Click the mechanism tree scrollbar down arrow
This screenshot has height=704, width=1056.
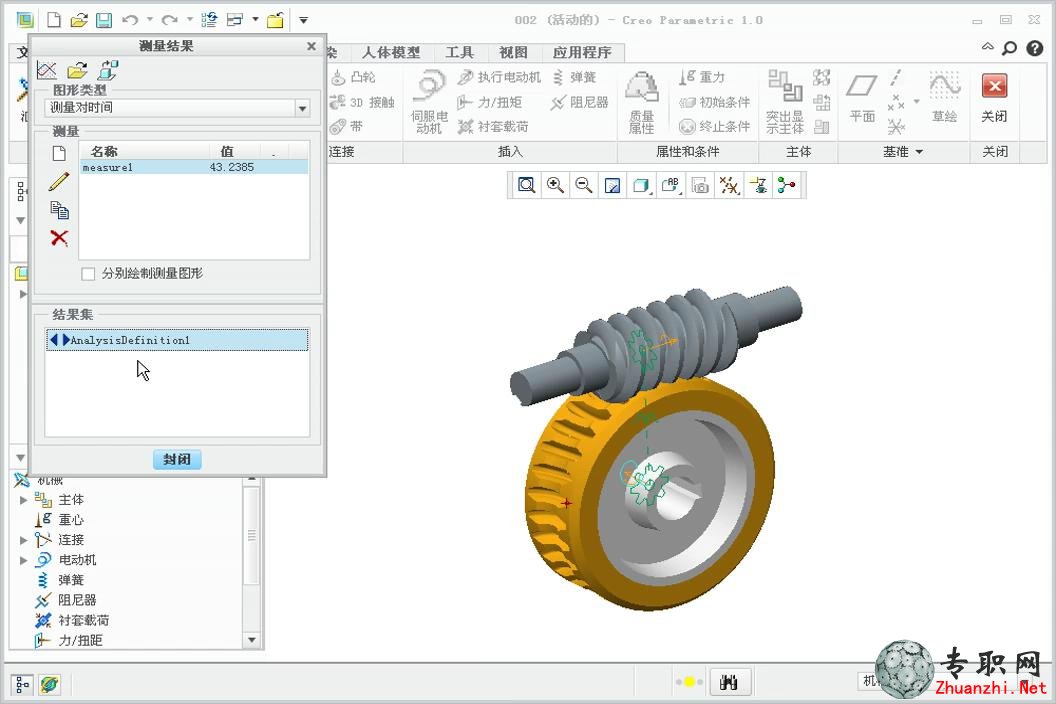[252, 640]
